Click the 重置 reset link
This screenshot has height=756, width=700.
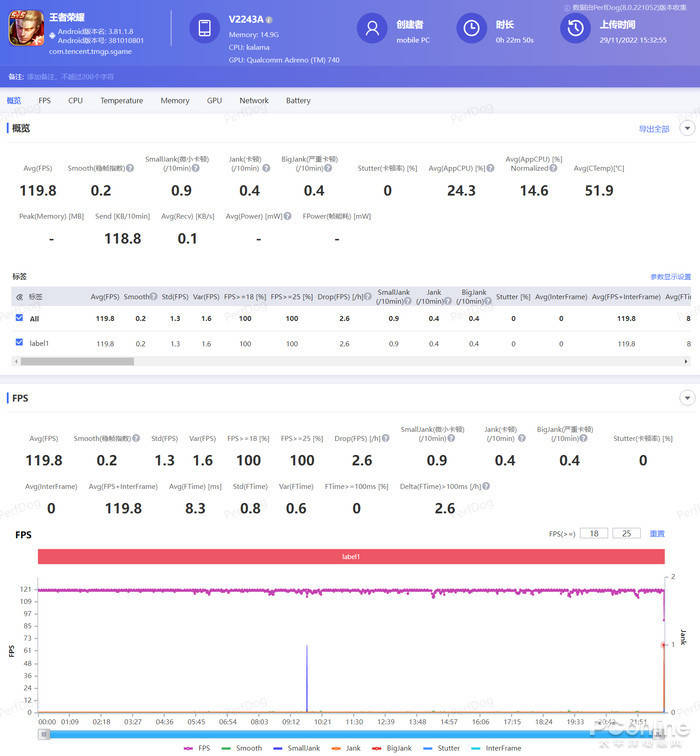click(x=657, y=534)
